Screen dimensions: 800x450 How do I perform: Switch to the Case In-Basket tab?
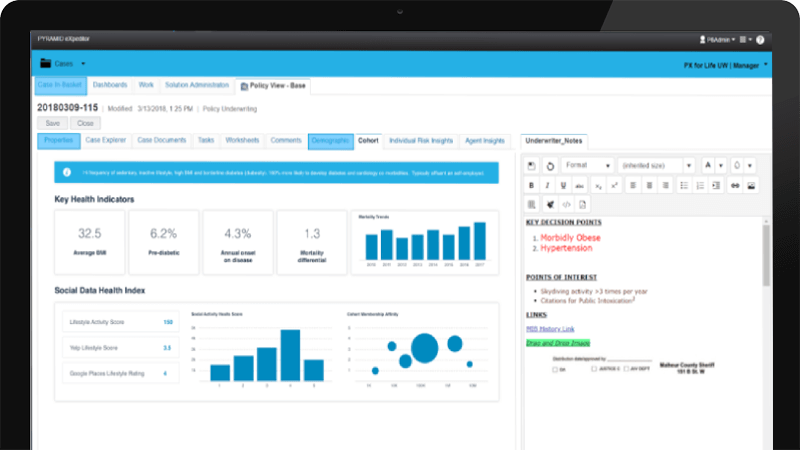60,85
